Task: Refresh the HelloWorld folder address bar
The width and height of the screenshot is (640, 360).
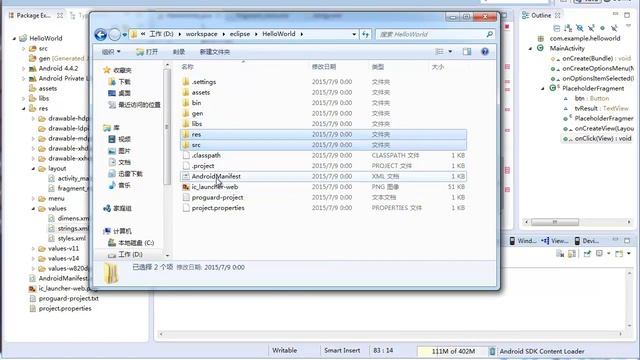Action: (x=365, y=34)
